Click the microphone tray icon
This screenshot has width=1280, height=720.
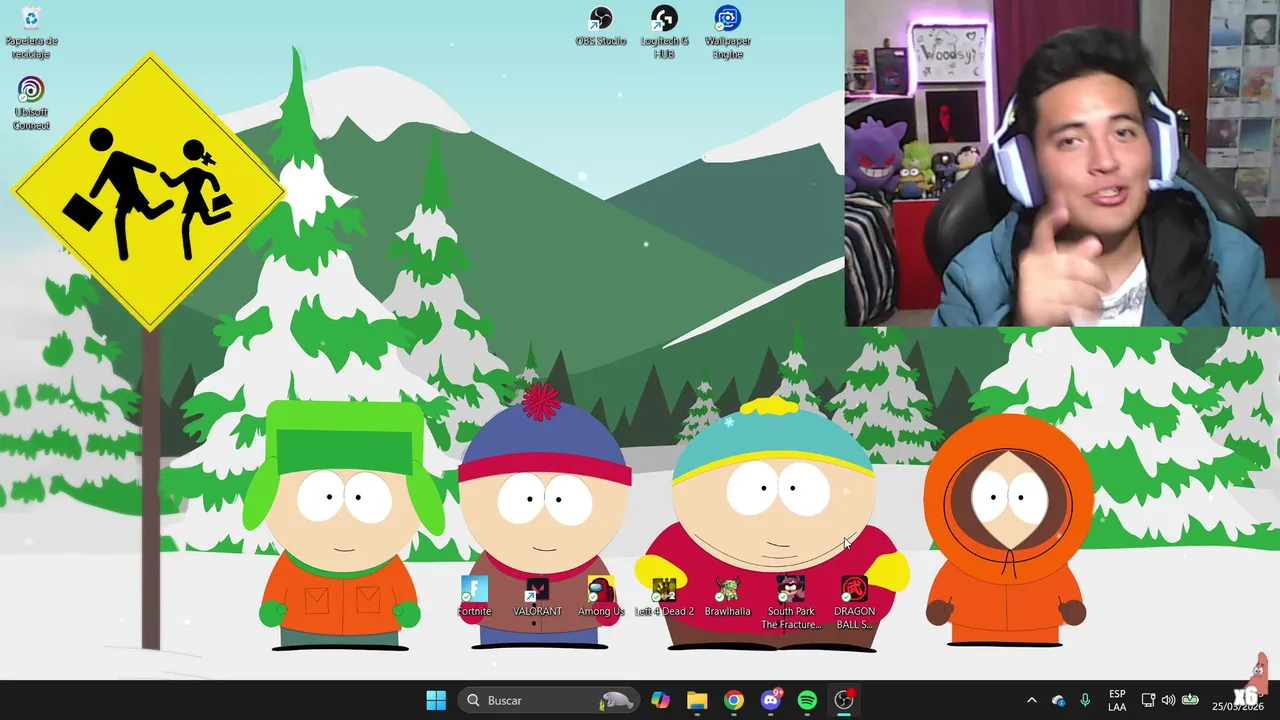pos(1085,700)
